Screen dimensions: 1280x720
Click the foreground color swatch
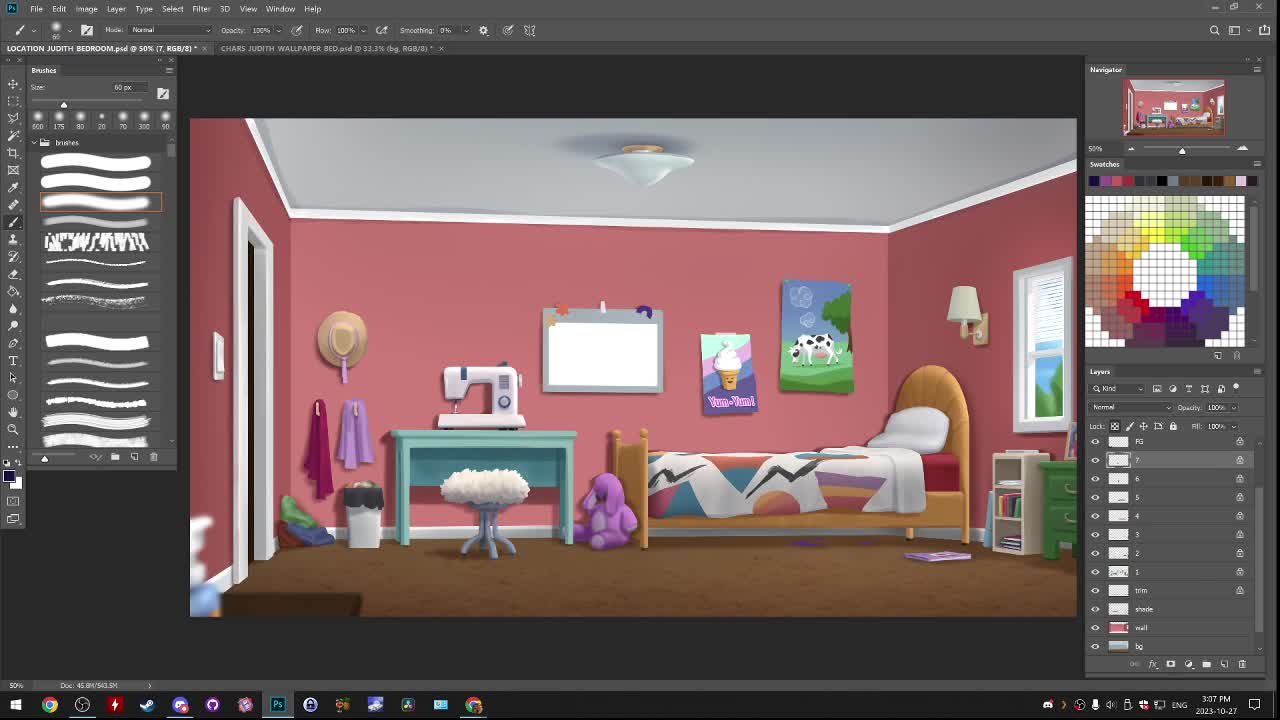click(9, 476)
